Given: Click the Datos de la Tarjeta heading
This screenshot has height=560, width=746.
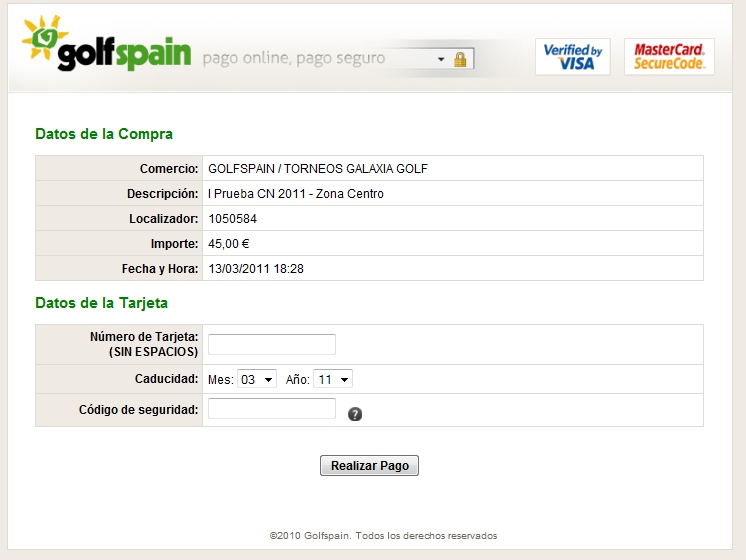Looking at the screenshot, I should coord(101,303).
